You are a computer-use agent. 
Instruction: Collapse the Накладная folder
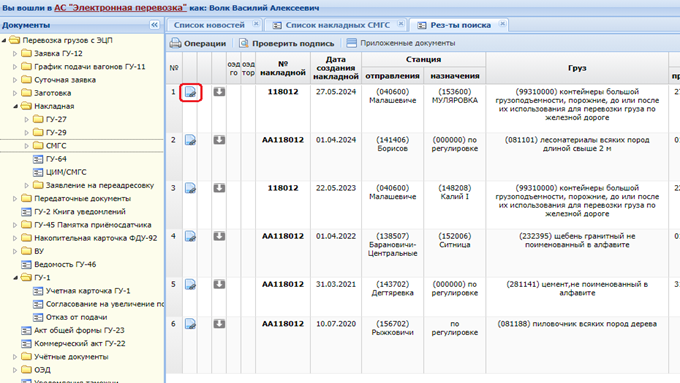[16, 106]
